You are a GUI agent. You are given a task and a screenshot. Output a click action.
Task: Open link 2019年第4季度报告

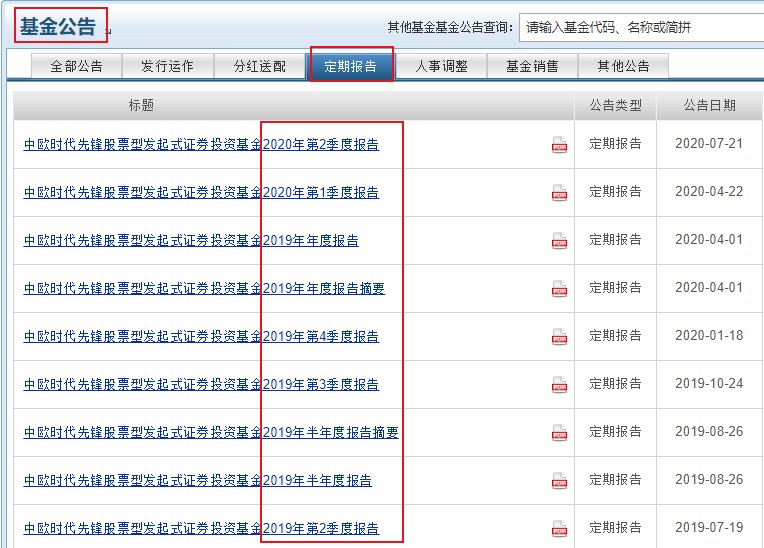tap(201, 337)
